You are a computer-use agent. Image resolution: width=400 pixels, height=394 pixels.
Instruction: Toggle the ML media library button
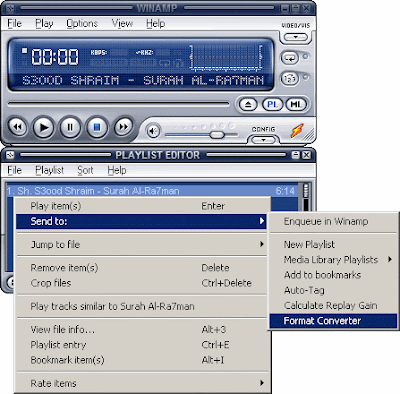[296, 105]
